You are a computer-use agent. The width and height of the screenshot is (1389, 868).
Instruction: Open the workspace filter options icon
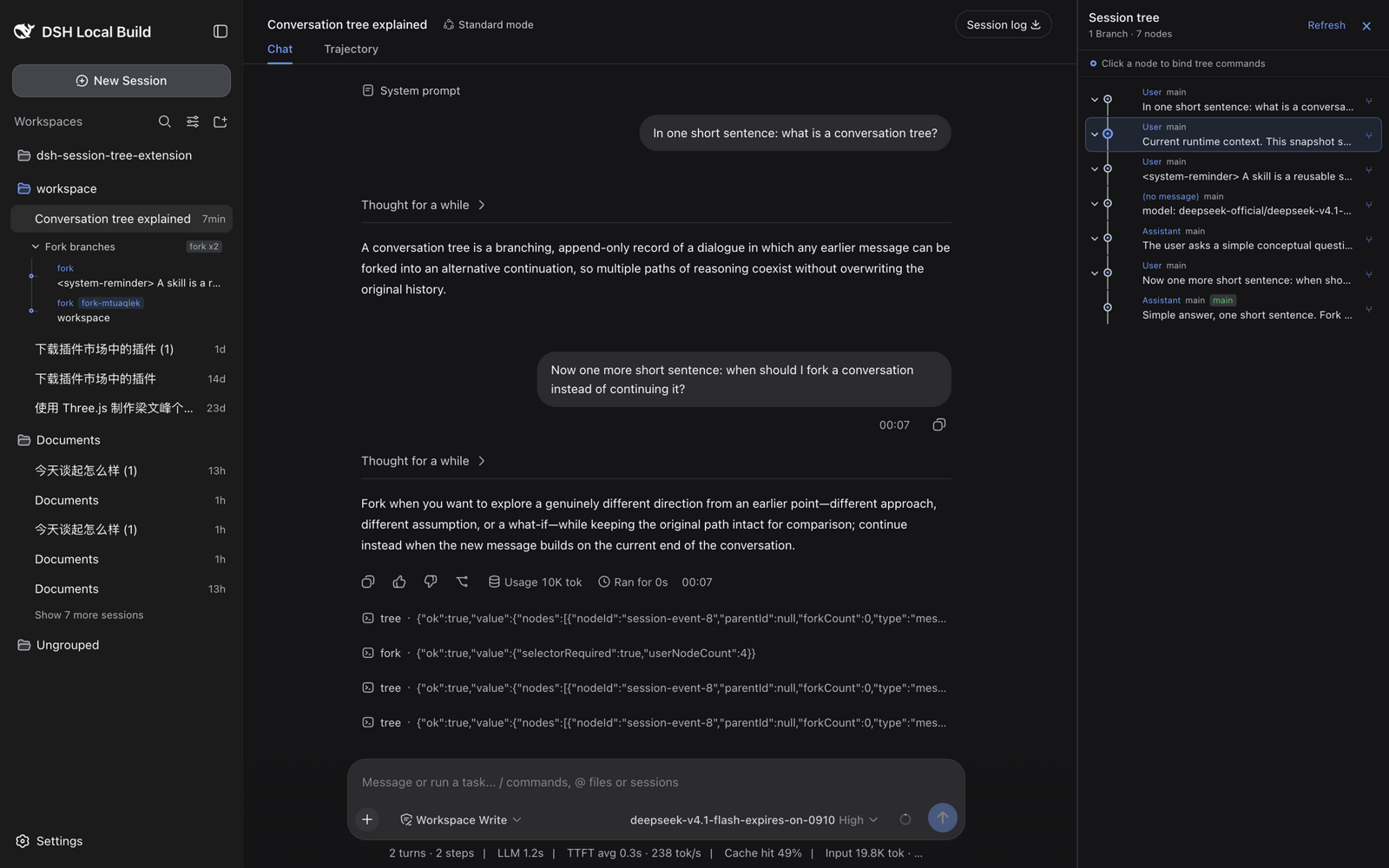point(193,122)
